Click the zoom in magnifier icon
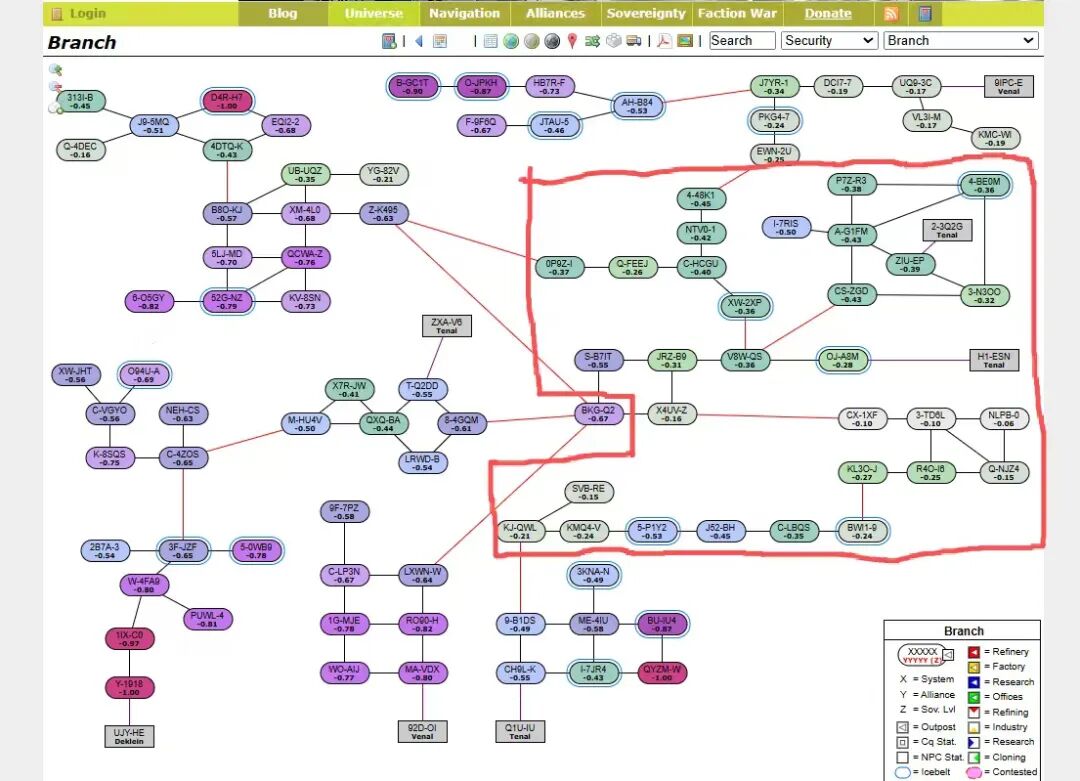Viewport: 1080px width, 781px height. pos(55,70)
